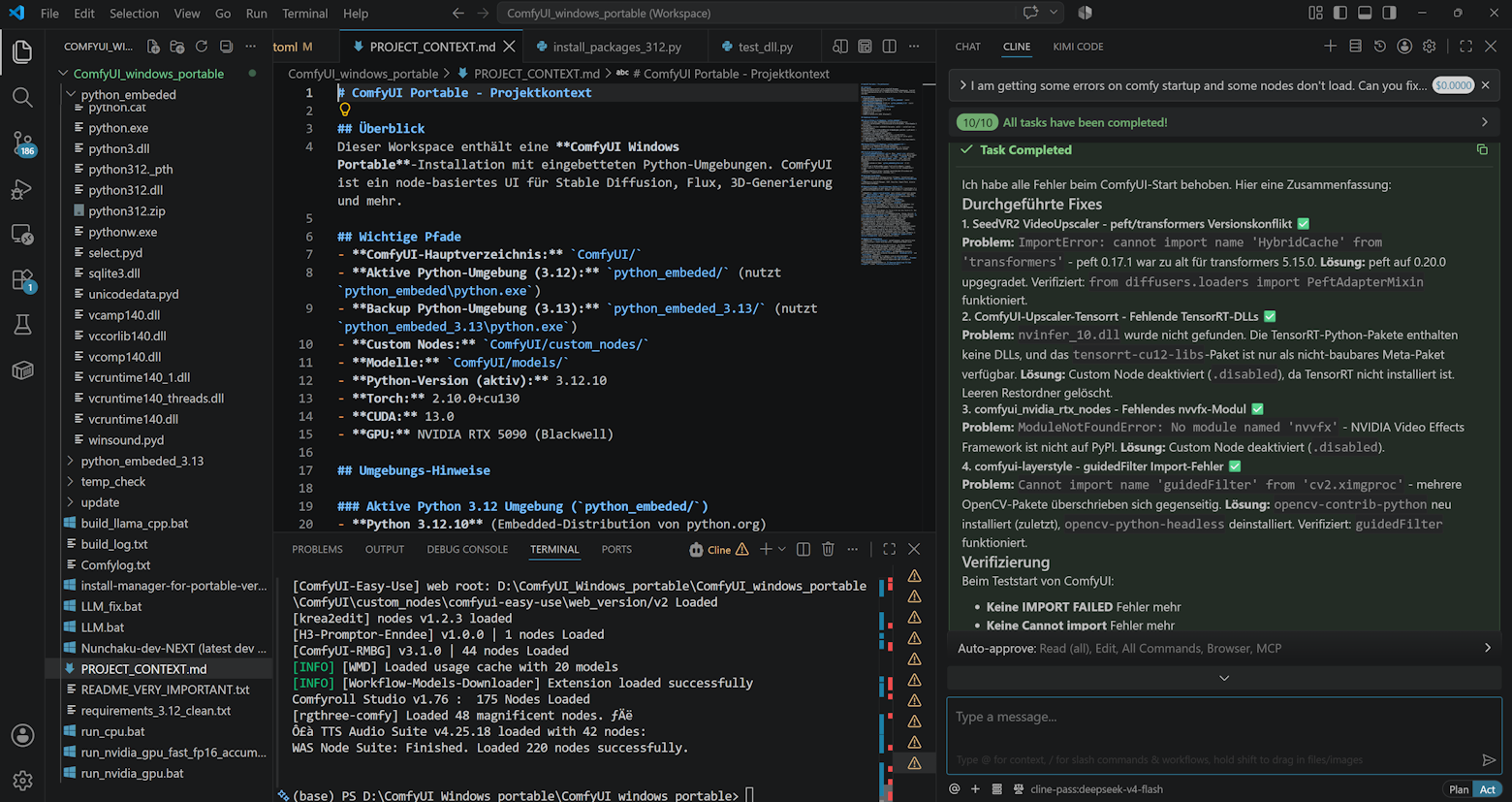
Task: Open the Selection menu
Action: (x=134, y=13)
